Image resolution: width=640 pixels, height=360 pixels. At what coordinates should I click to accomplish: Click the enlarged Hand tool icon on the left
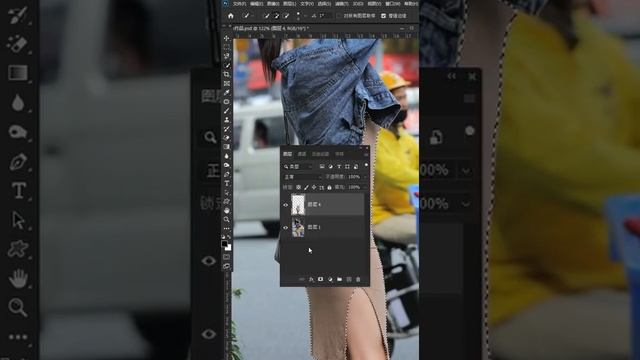tap(18, 278)
